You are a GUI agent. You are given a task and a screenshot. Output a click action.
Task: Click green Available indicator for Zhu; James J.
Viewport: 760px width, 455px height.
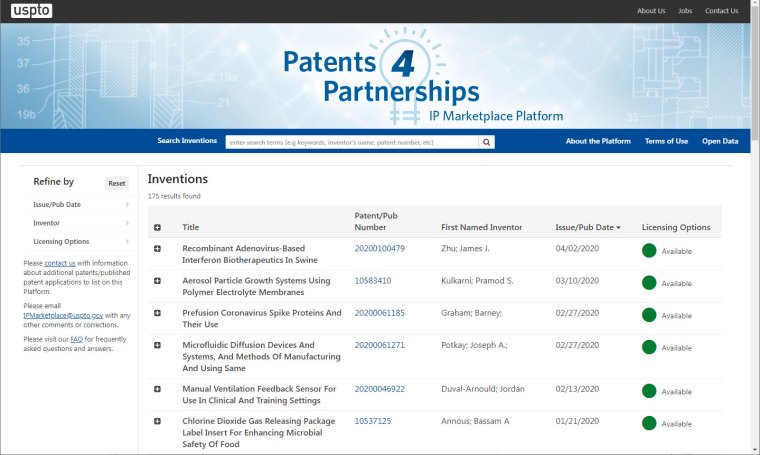[649, 251]
